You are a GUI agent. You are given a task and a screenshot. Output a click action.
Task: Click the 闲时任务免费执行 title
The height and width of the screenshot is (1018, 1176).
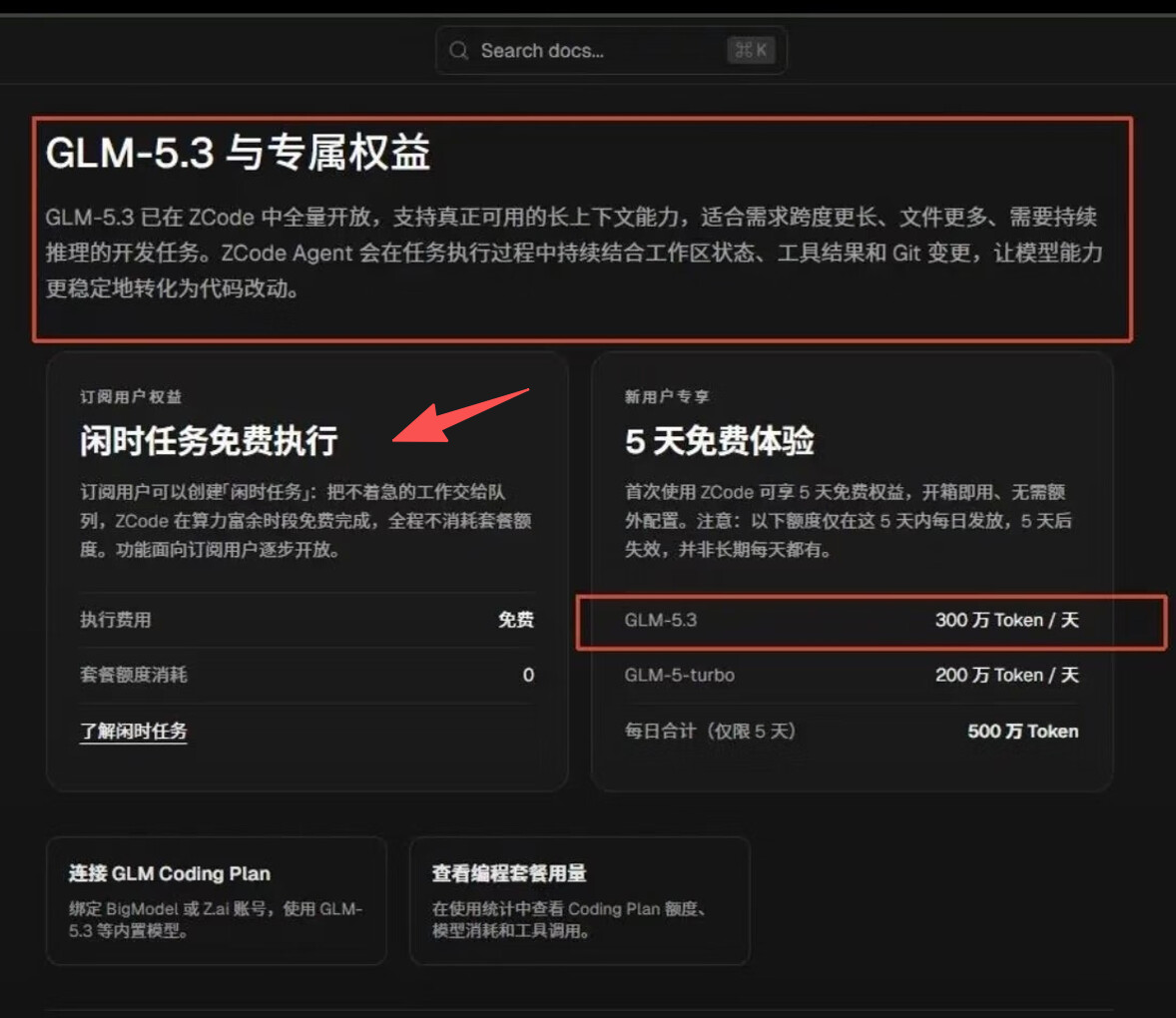pos(209,440)
